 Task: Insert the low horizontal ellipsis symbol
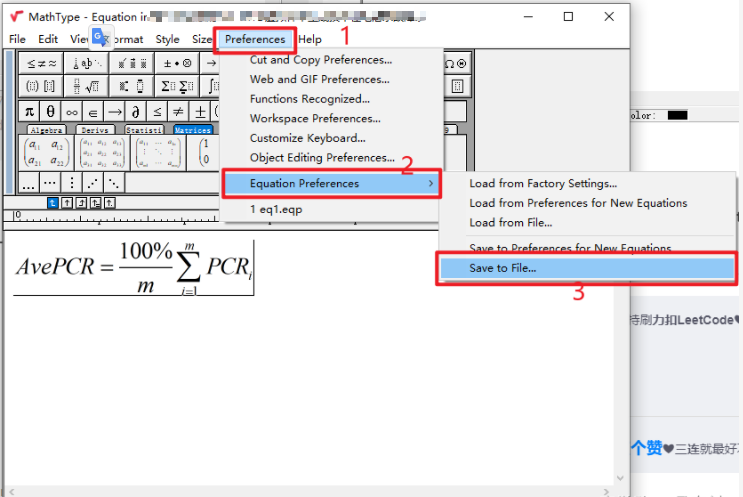point(28,183)
